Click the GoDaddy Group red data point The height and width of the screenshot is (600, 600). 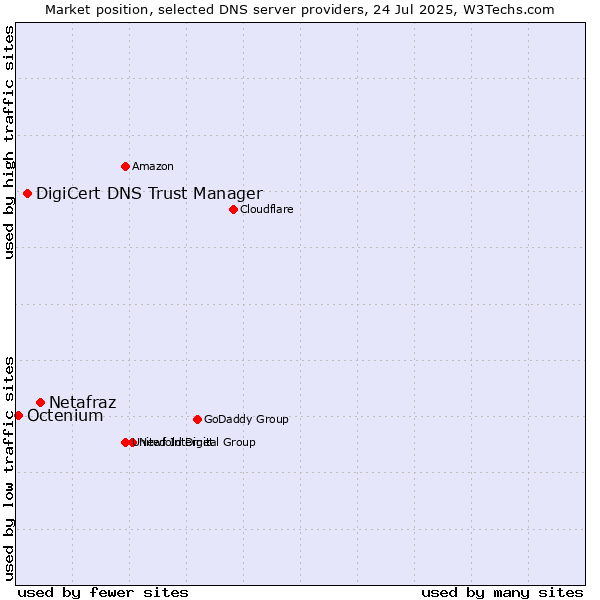[197, 419]
